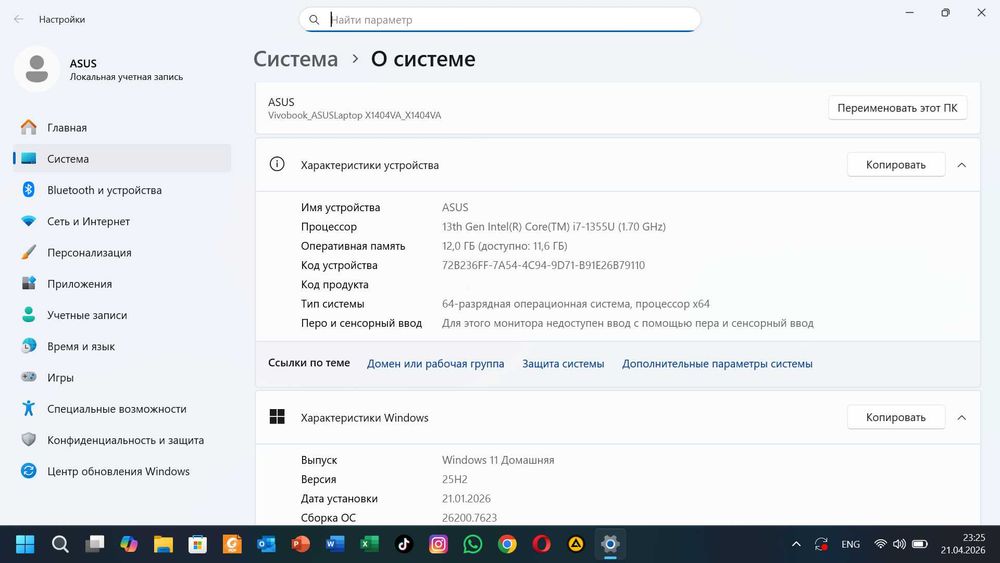Open Outlook from the taskbar
Image resolution: width=1000 pixels, height=563 pixels.
tap(267, 544)
